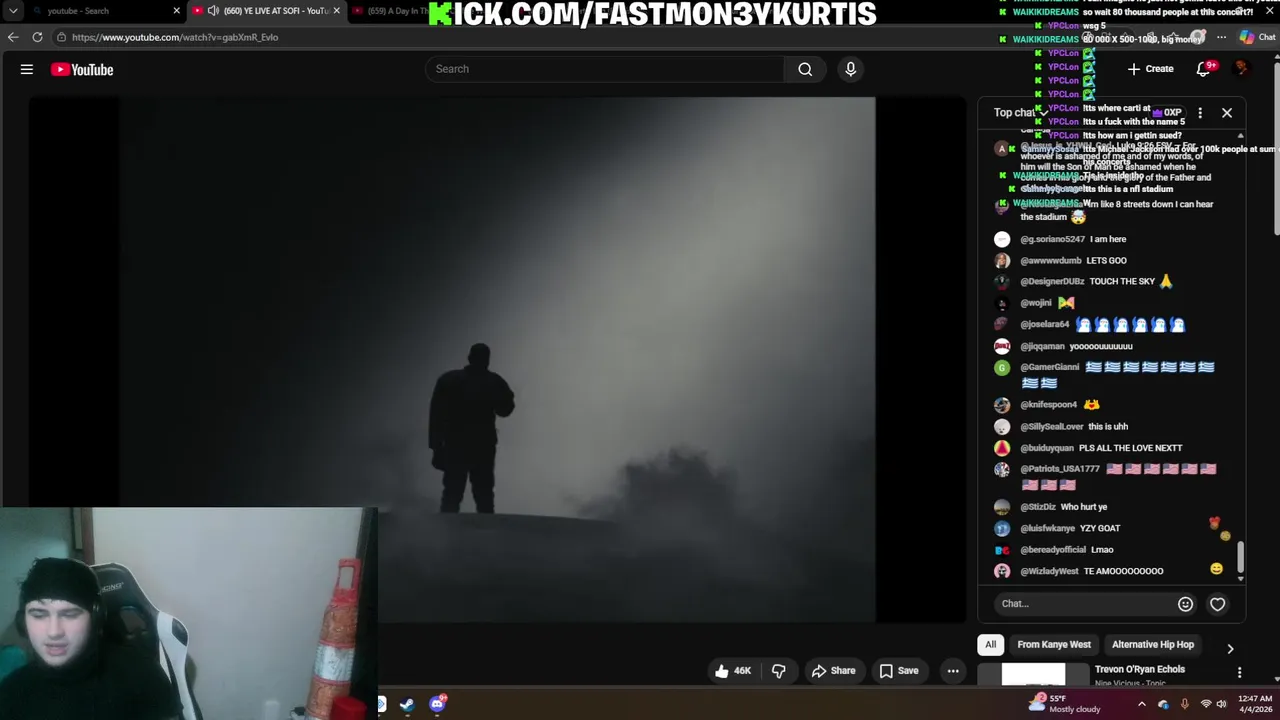This screenshot has width=1280, height=720.
Task: Save the video to a playlist
Action: click(899, 671)
